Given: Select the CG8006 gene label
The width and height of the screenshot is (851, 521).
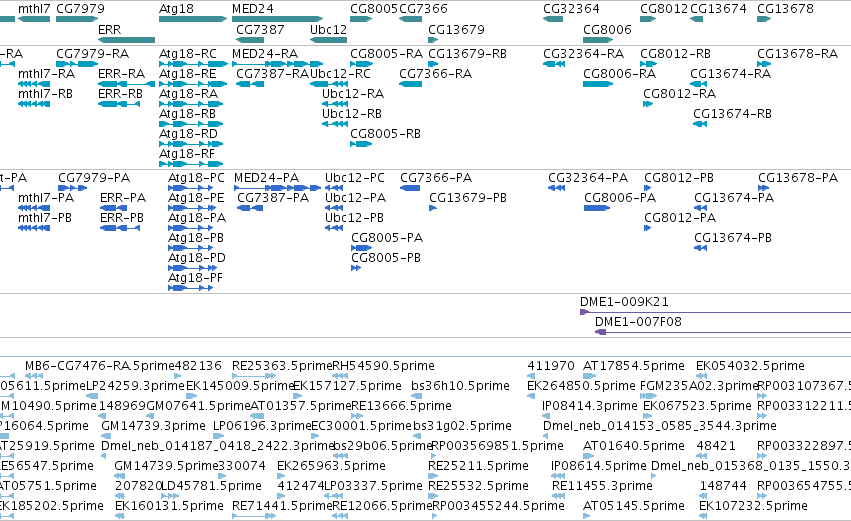Looking at the screenshot, I should click(x=607, y=29).
